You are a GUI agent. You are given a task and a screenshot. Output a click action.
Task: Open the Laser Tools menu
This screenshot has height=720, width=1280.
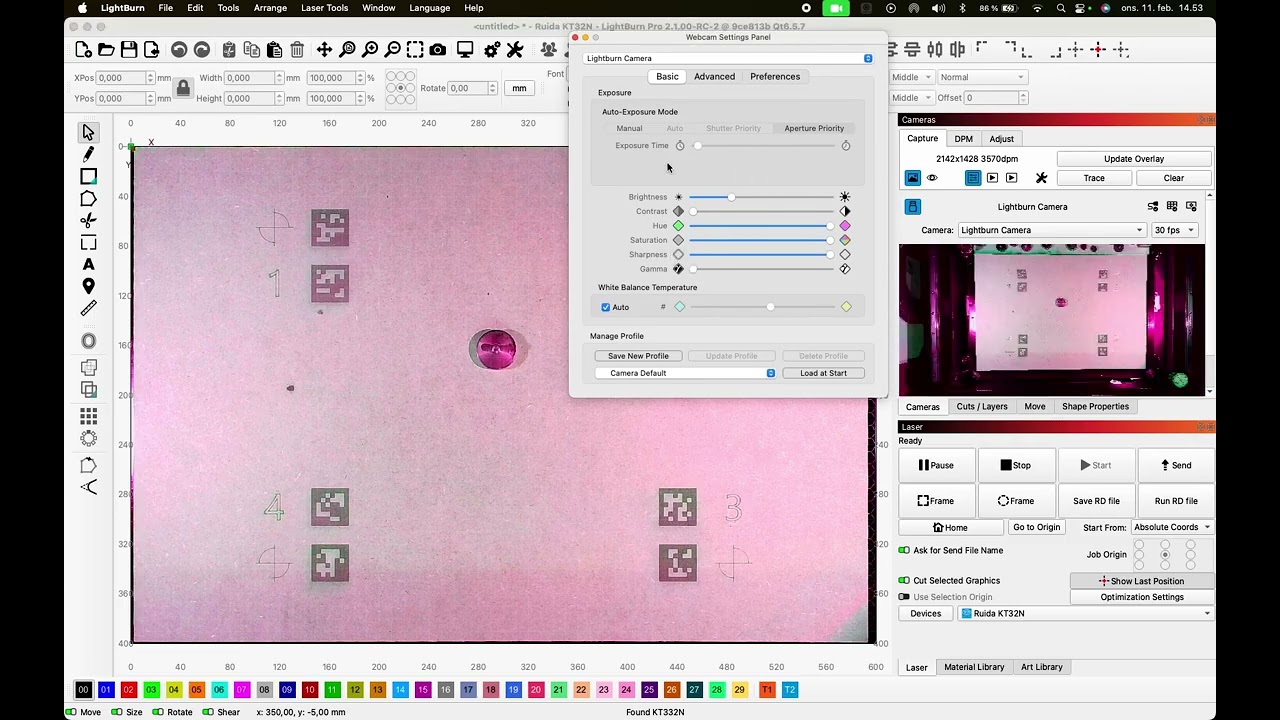pos(324,8)
